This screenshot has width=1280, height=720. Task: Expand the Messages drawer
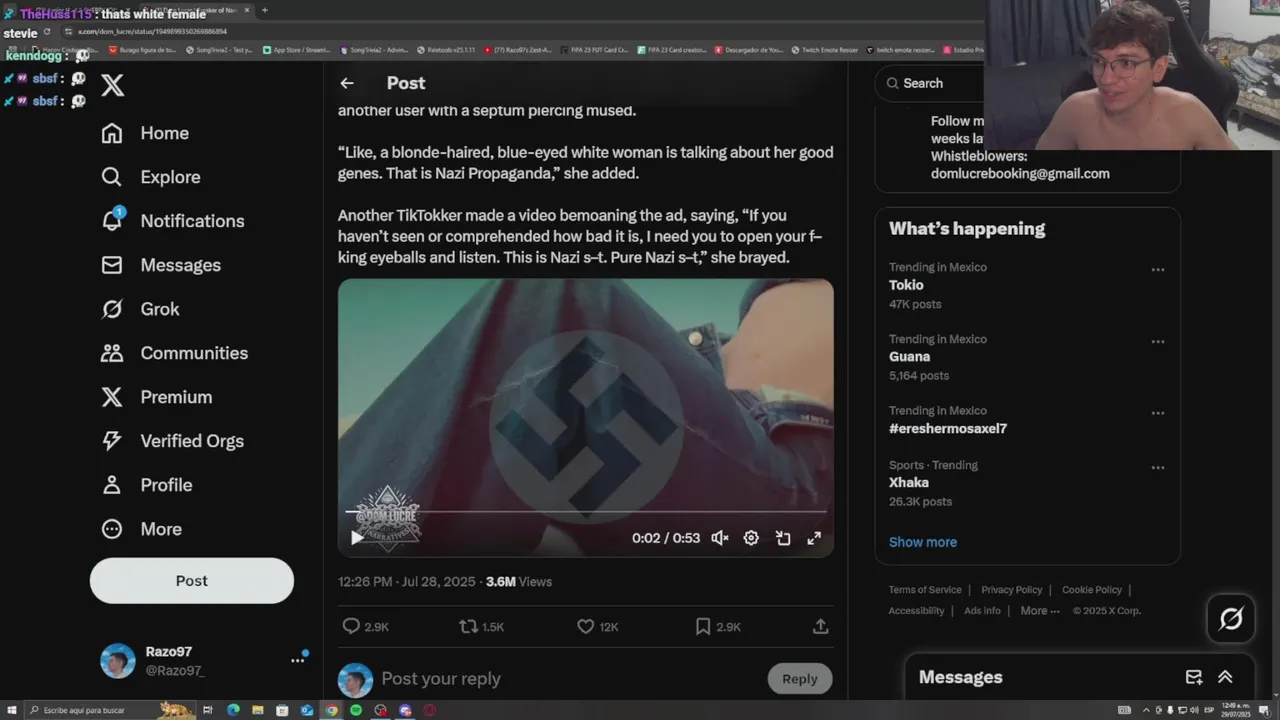[1225, 677]
